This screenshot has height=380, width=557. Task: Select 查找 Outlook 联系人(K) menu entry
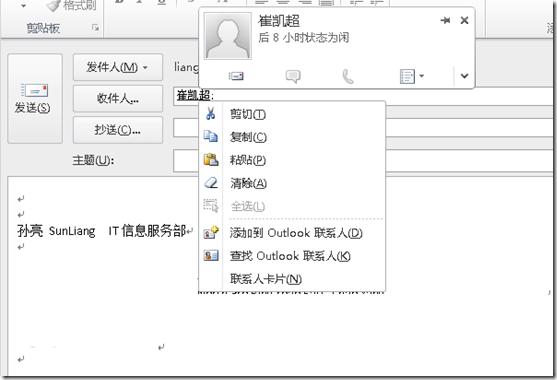click(x=292, y=256)
